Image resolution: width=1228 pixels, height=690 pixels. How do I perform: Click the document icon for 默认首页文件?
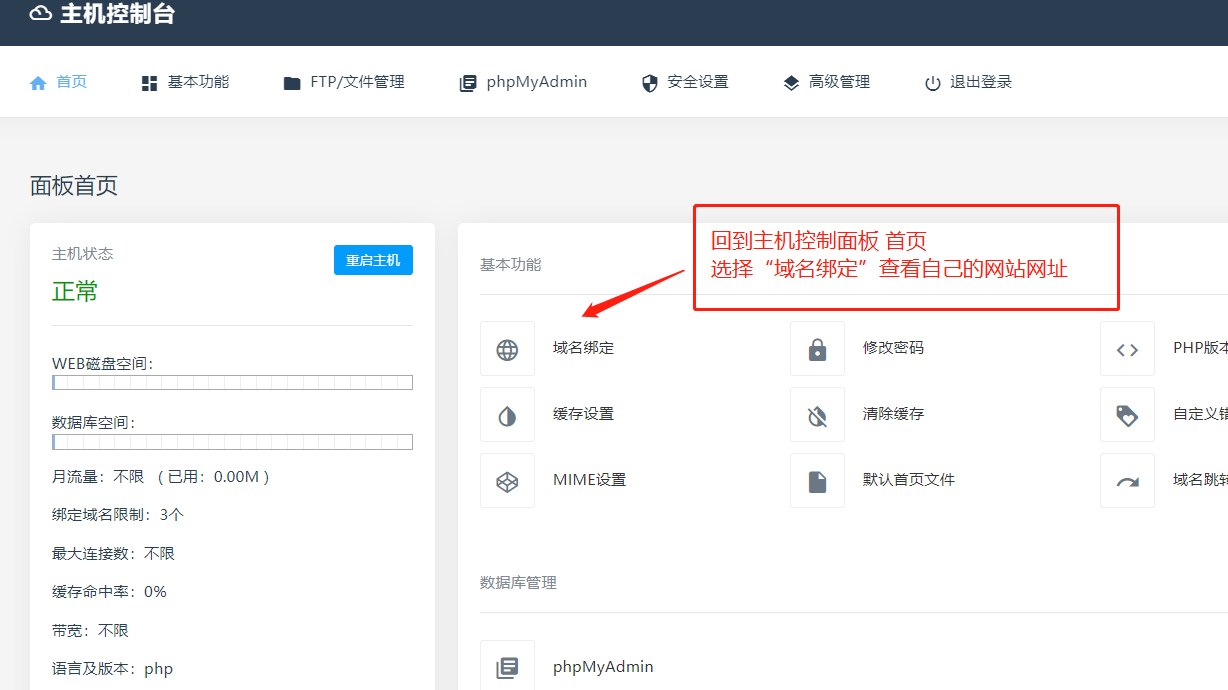tap(817, 480)
